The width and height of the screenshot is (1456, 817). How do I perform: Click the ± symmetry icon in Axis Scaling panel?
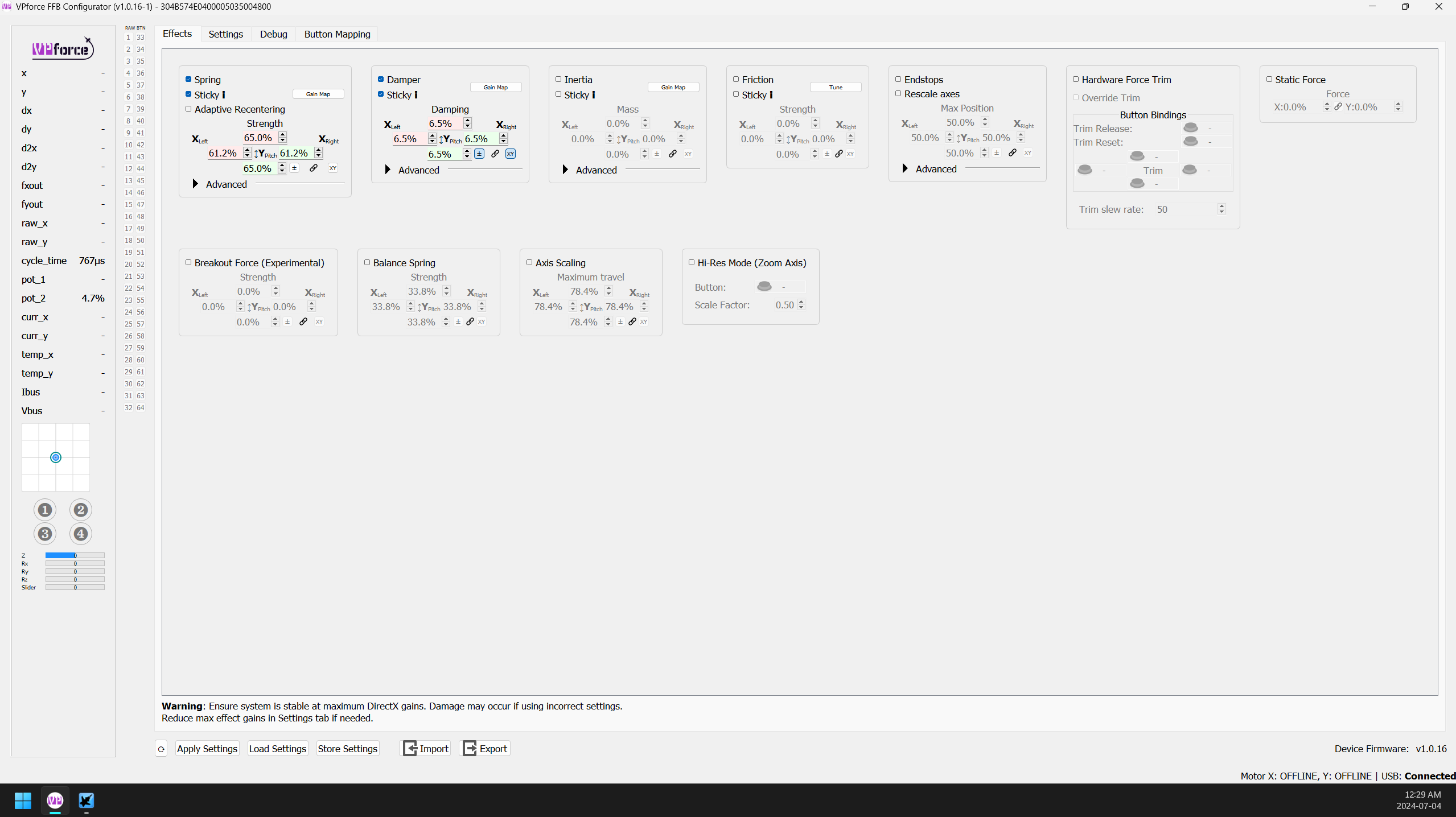pos(620,321)
